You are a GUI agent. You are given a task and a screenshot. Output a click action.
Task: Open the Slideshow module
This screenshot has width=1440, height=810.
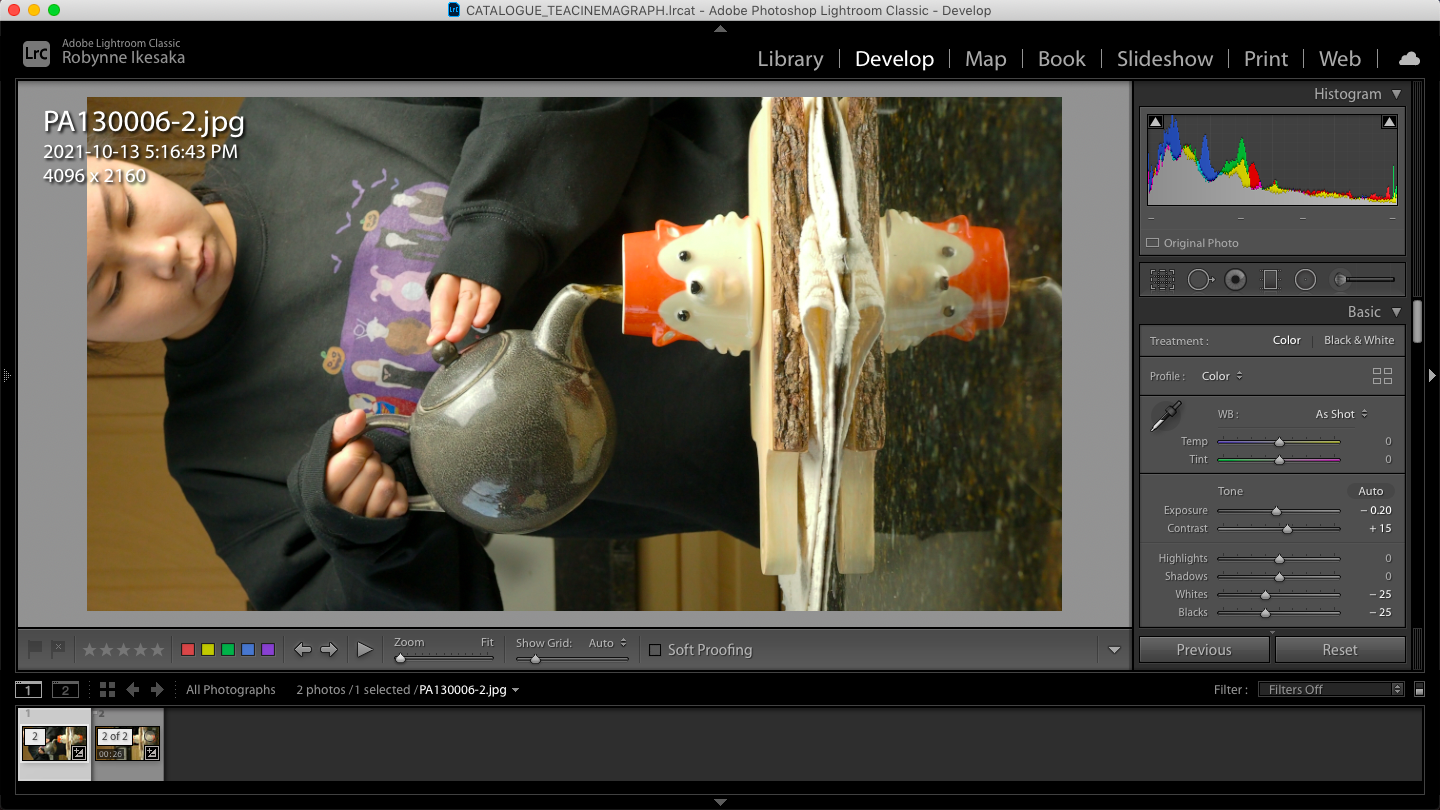click(x=1164, y=59)
